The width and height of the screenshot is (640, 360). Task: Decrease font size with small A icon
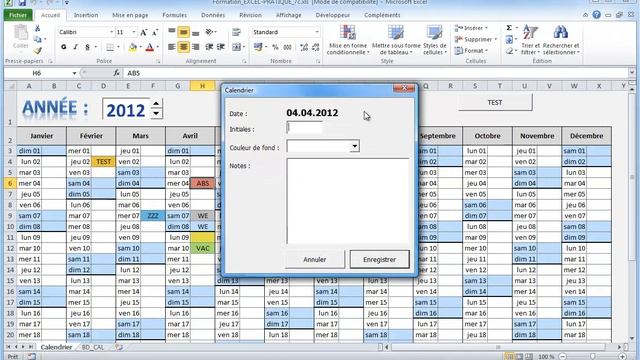[x=155, y=32]
